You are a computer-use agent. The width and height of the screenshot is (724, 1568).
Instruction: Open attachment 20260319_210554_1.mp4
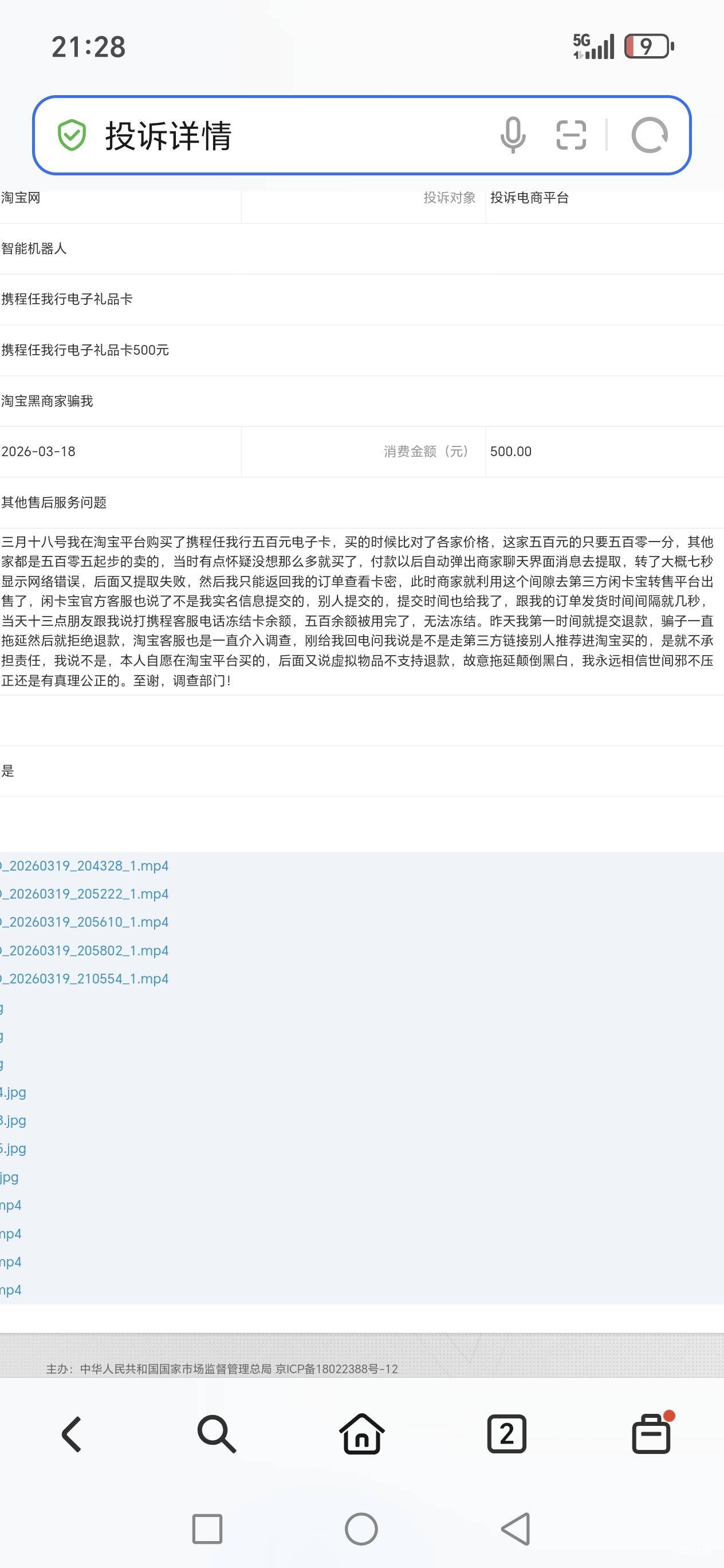85,978
